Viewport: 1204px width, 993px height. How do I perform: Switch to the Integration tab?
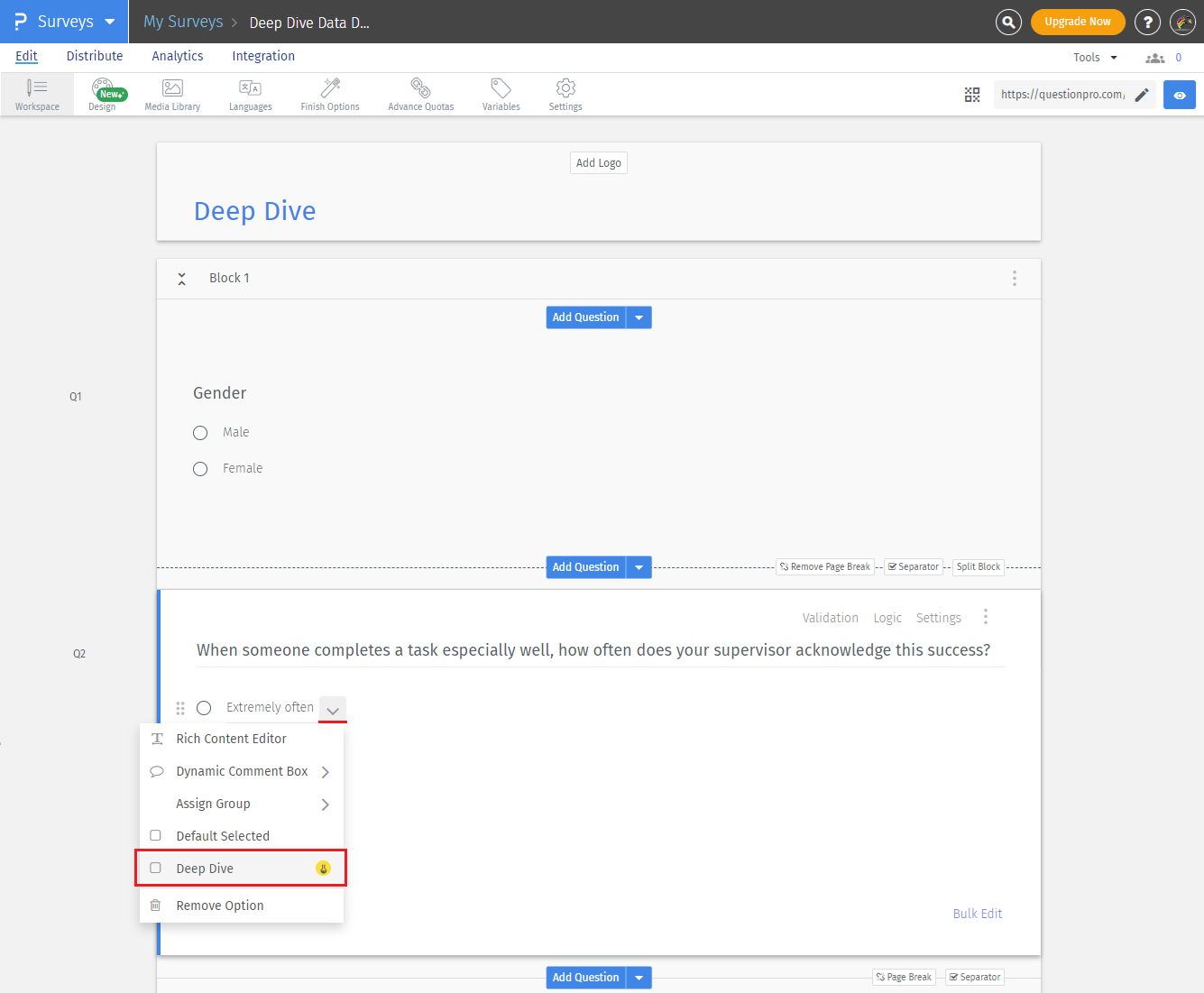tap(263, 56)
